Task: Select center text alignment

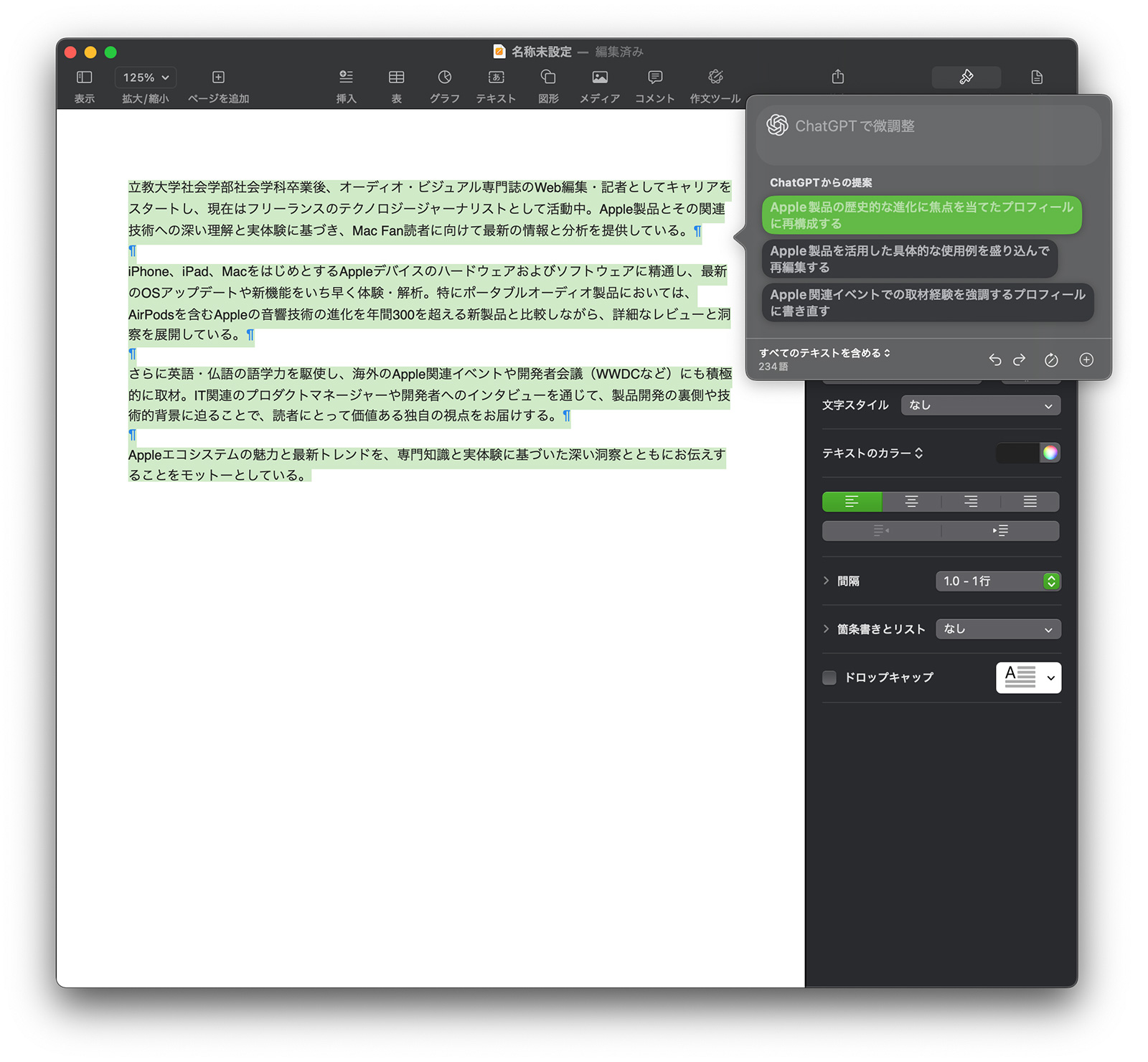Action: pyautogui.click(x=911, y=502)
